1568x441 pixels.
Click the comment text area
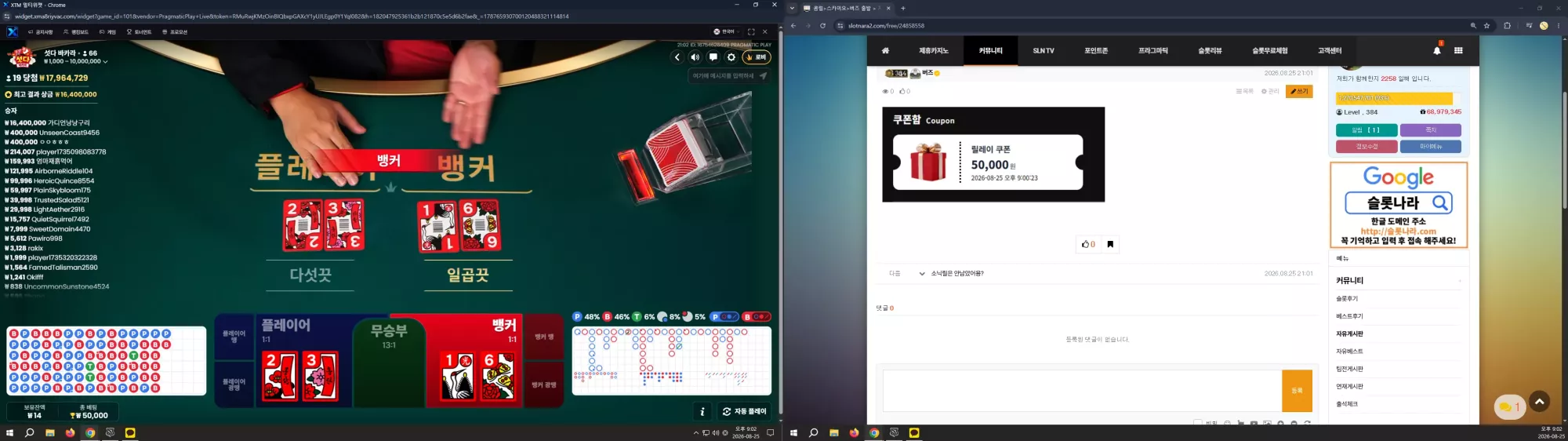pyautogui.click(x=1082, y=391)
